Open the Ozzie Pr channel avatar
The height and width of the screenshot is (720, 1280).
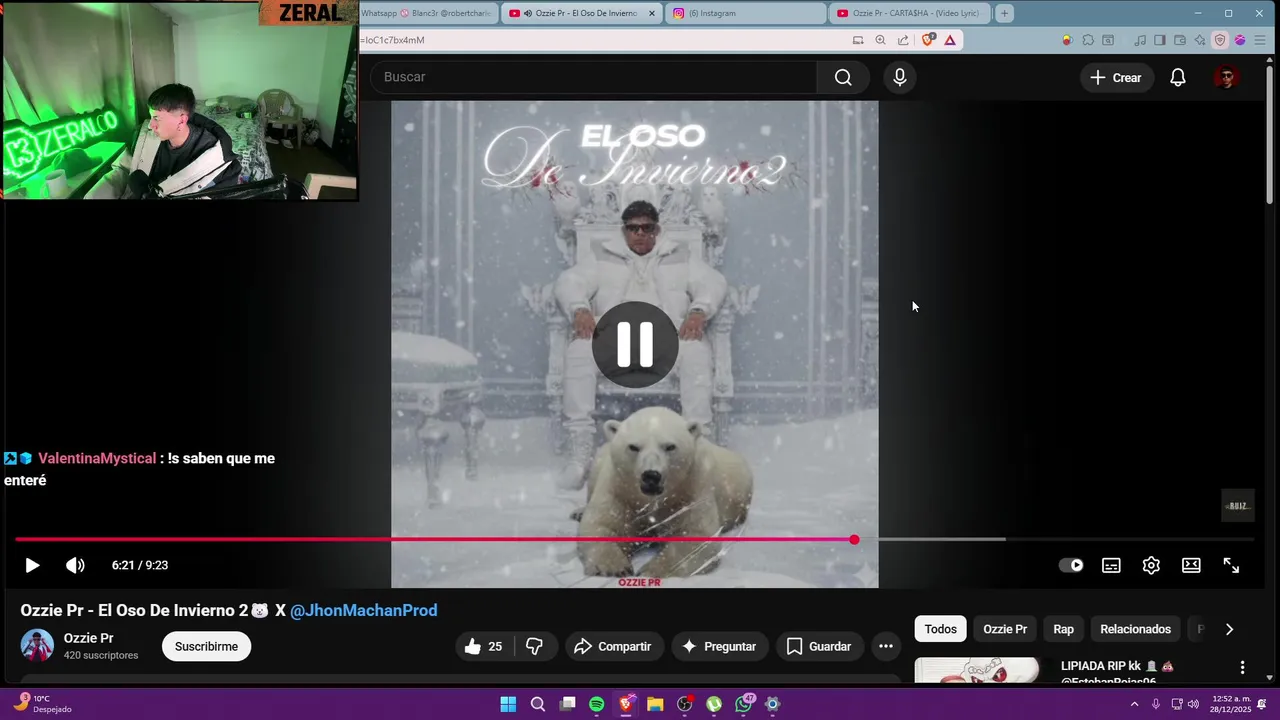[37, 646]
